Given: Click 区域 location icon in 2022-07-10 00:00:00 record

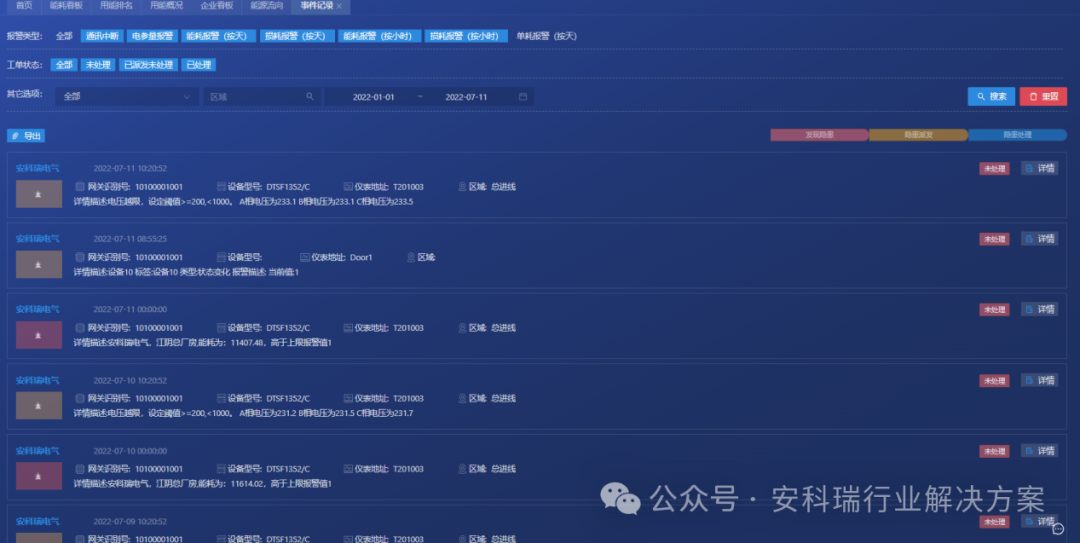Looking at the screenshot, I should tap(462, 469).
